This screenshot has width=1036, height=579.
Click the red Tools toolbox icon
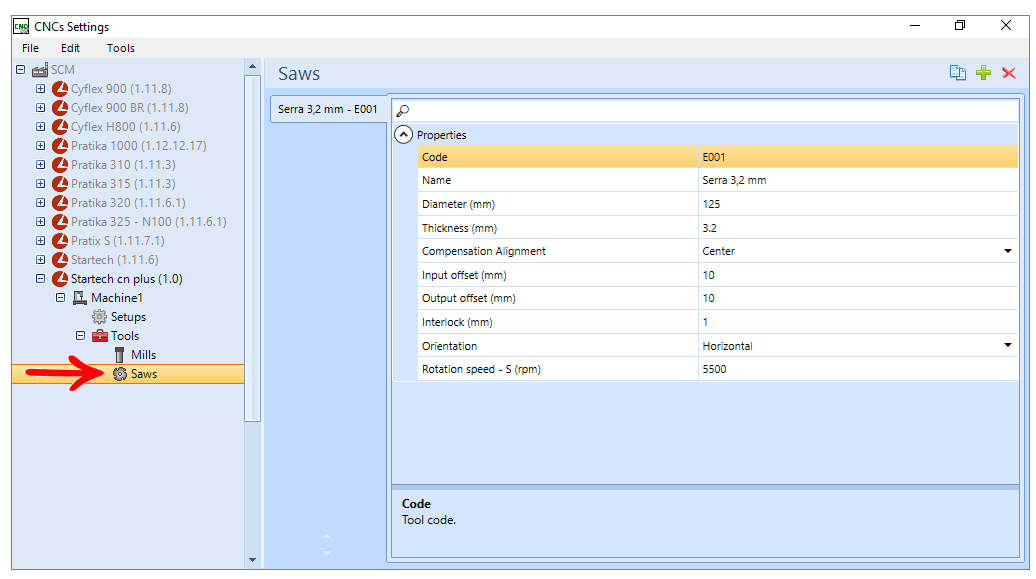[x=100, y=336]
